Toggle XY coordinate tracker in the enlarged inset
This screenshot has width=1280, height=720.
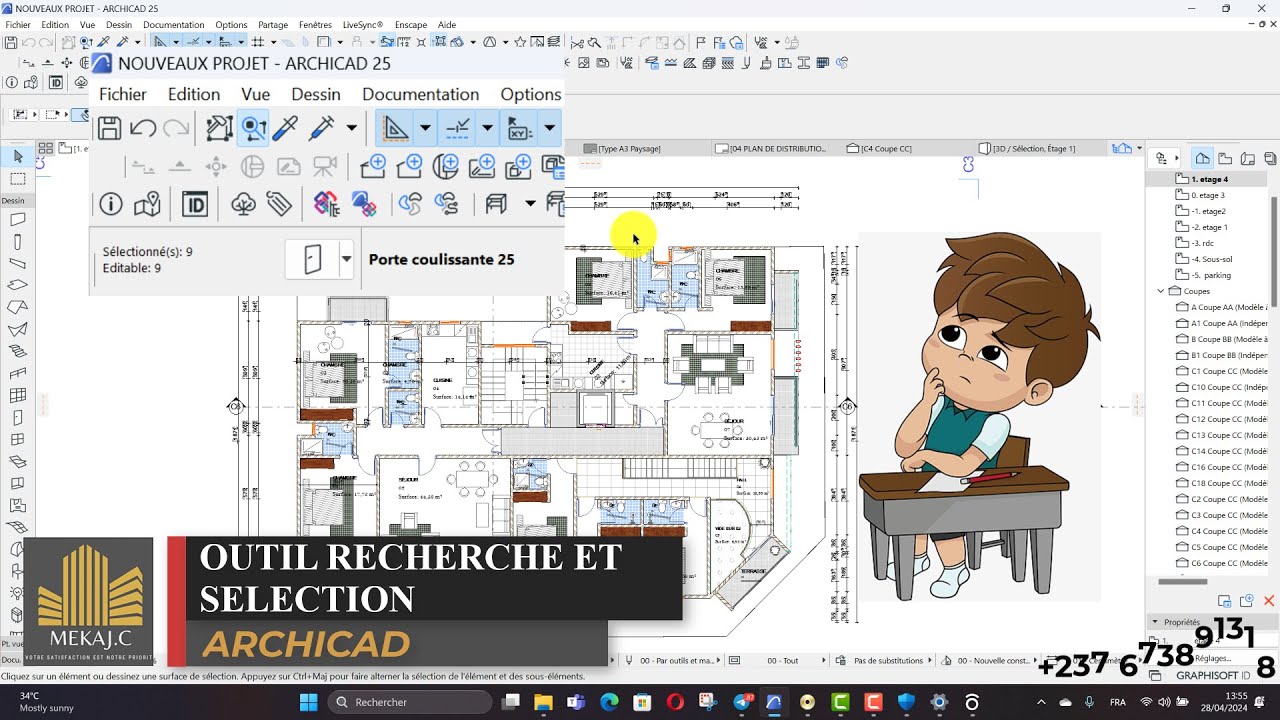[x=520, y=128]
